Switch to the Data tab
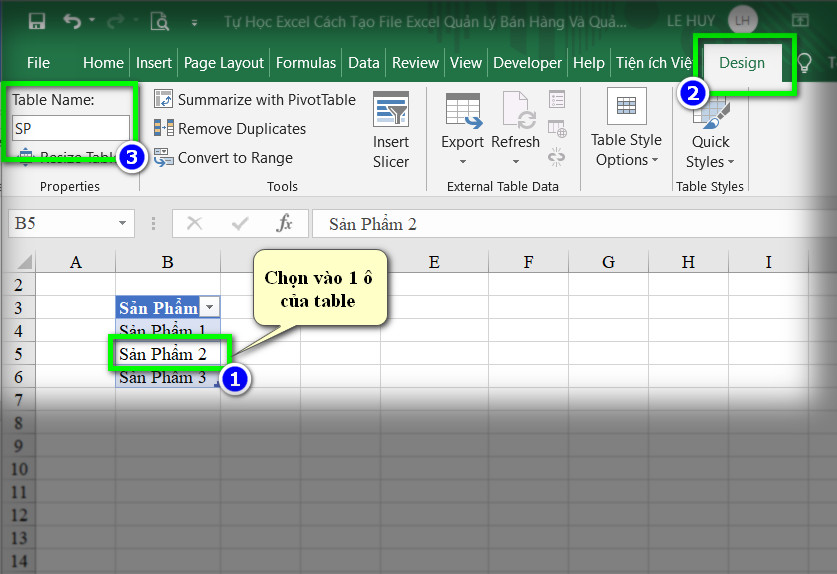Screen dimensions: 837x574 (x=364, y=63)
